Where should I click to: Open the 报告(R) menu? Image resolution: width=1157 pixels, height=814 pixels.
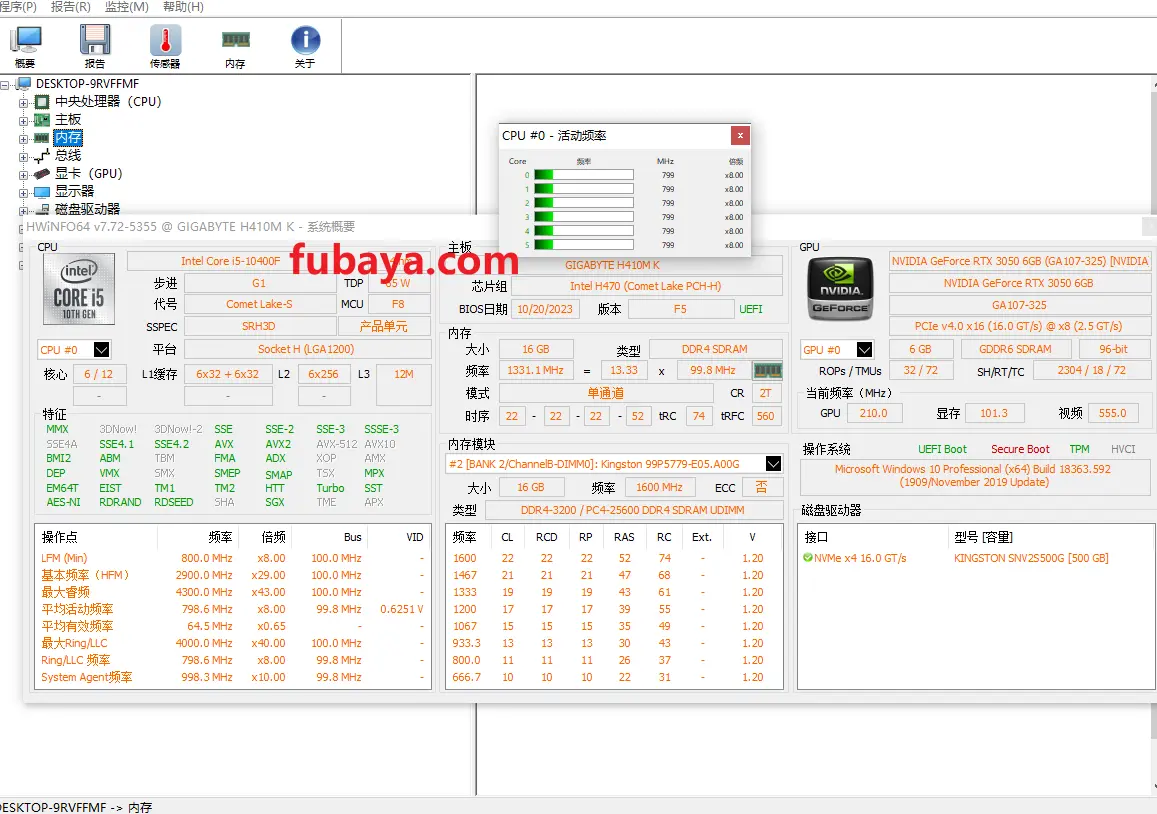71,7
